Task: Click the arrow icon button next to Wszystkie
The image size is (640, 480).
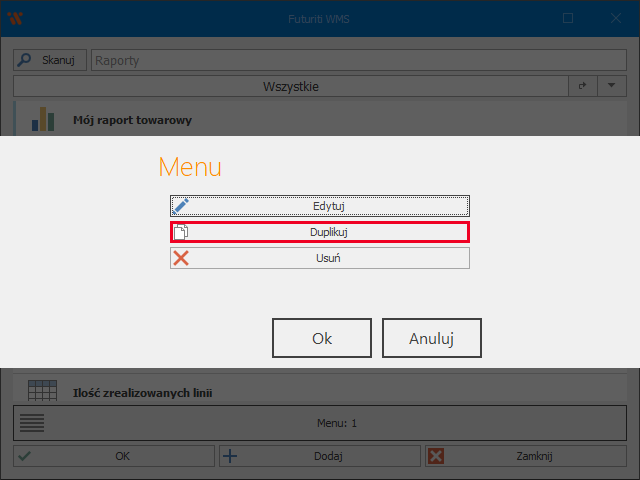Action: coord(582,87)
